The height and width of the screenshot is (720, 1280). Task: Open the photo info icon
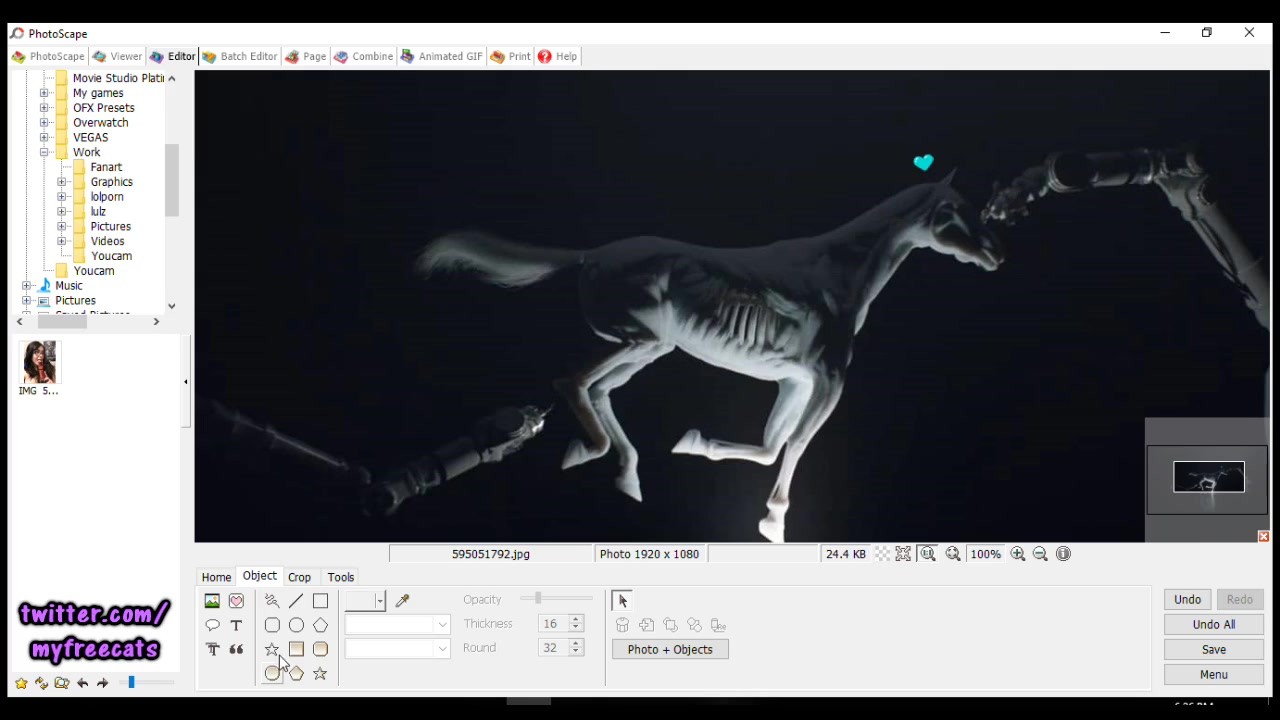click(1063, 554)
